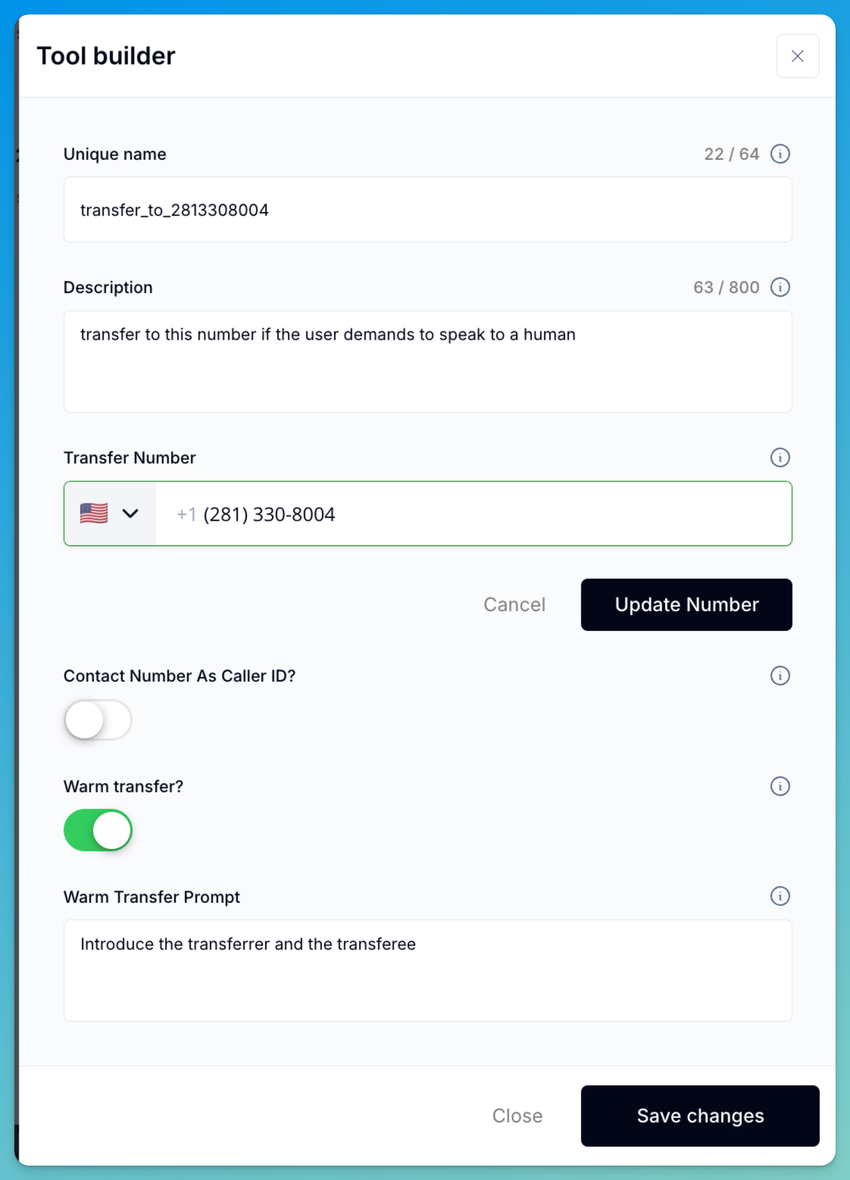850x1180 pixels.
Task: Enable Contact Number As Caller ID toggle
Action: (98, 719)
